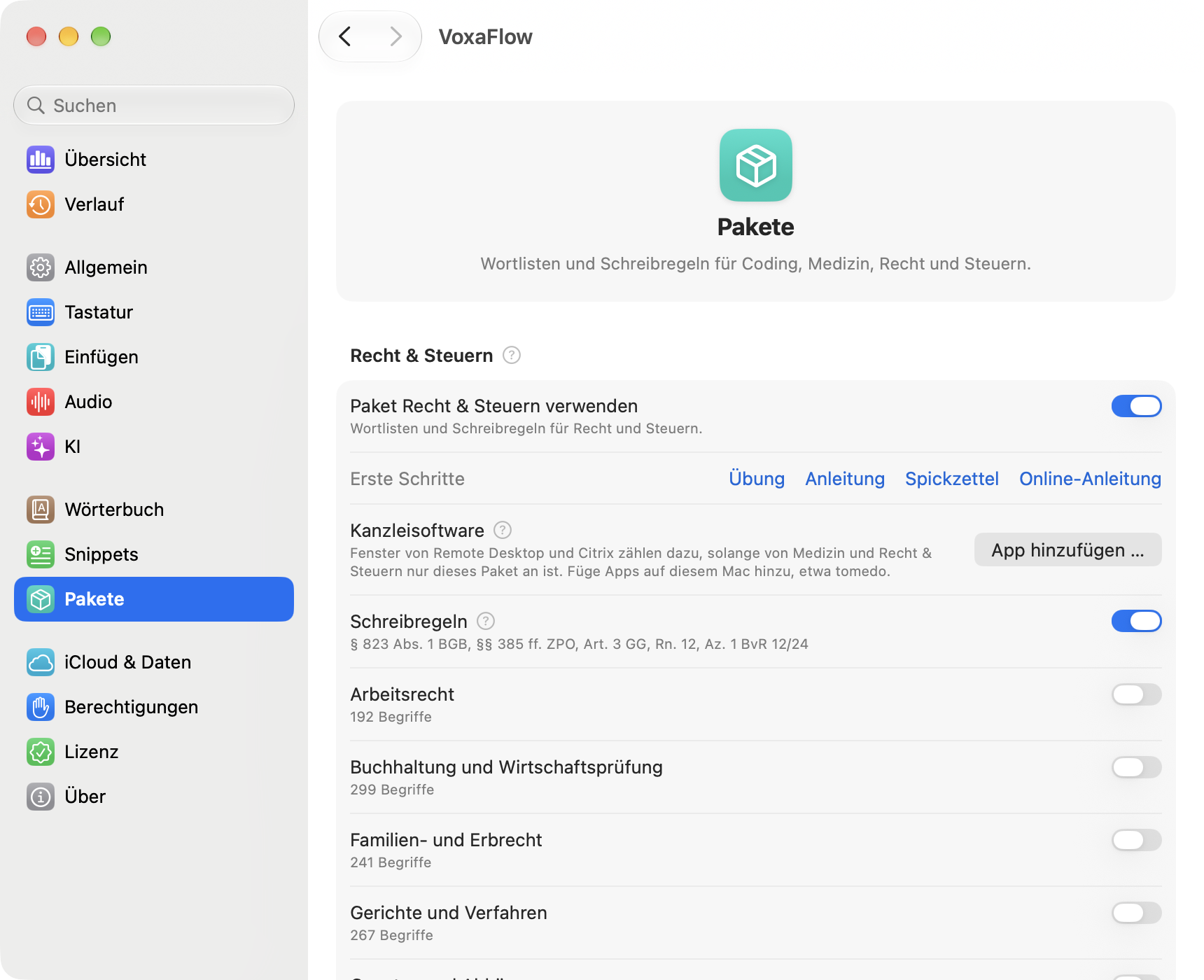
Task: Click the Audio waveform icon
Action: pyautogui.click(x=41, y=402)
